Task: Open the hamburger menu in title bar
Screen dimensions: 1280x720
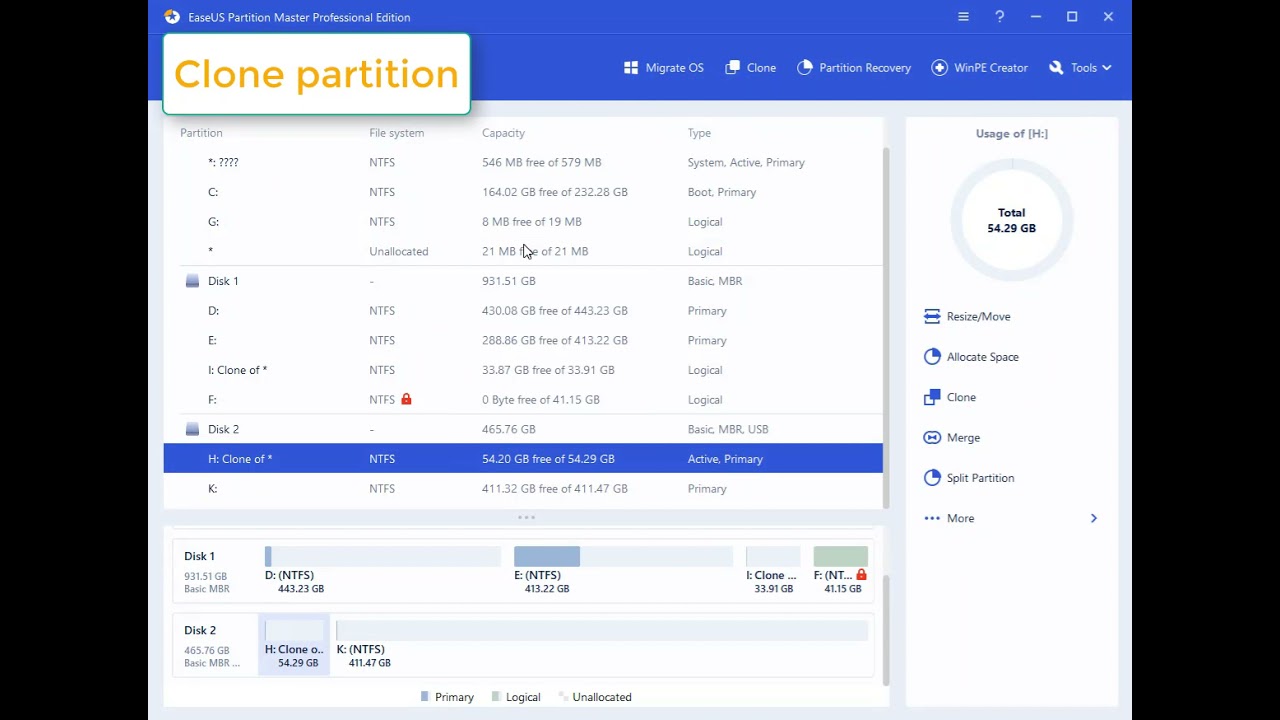Action: [x=963, y=17]
